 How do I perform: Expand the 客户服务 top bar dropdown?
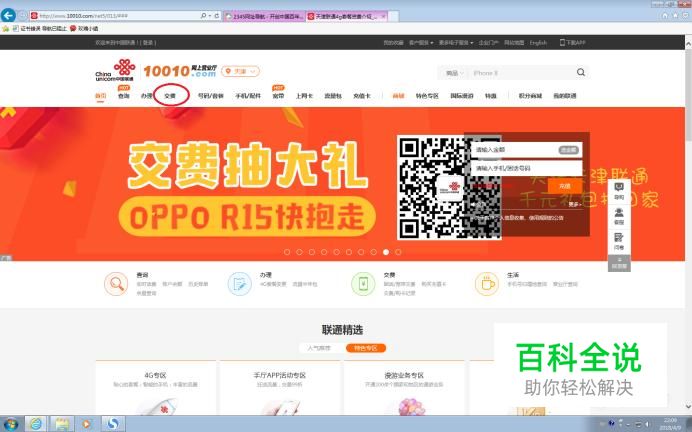click(x=421, y=43)
